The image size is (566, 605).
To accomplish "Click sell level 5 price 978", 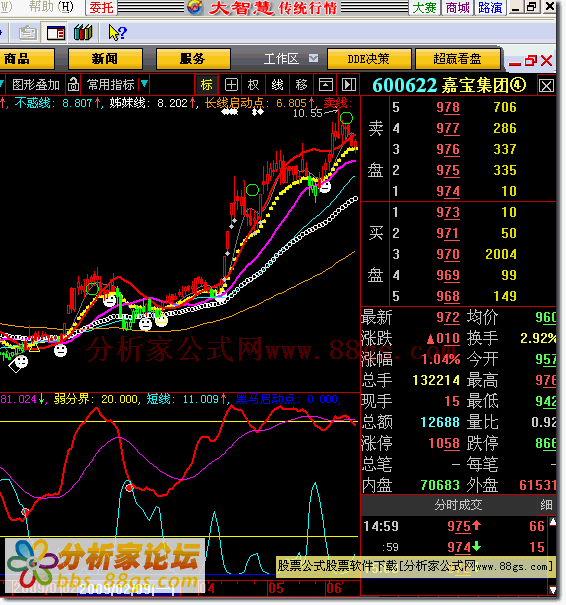I will point(448,107).
